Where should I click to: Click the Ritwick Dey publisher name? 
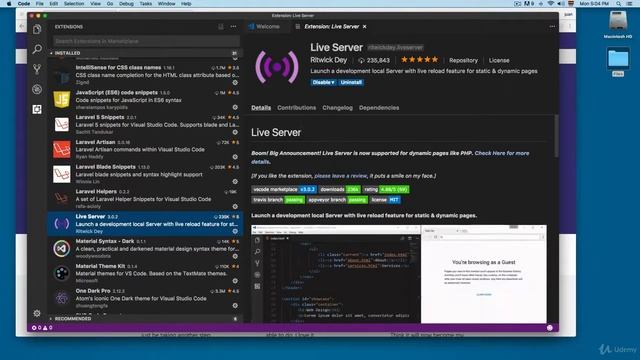coord(329,60)
